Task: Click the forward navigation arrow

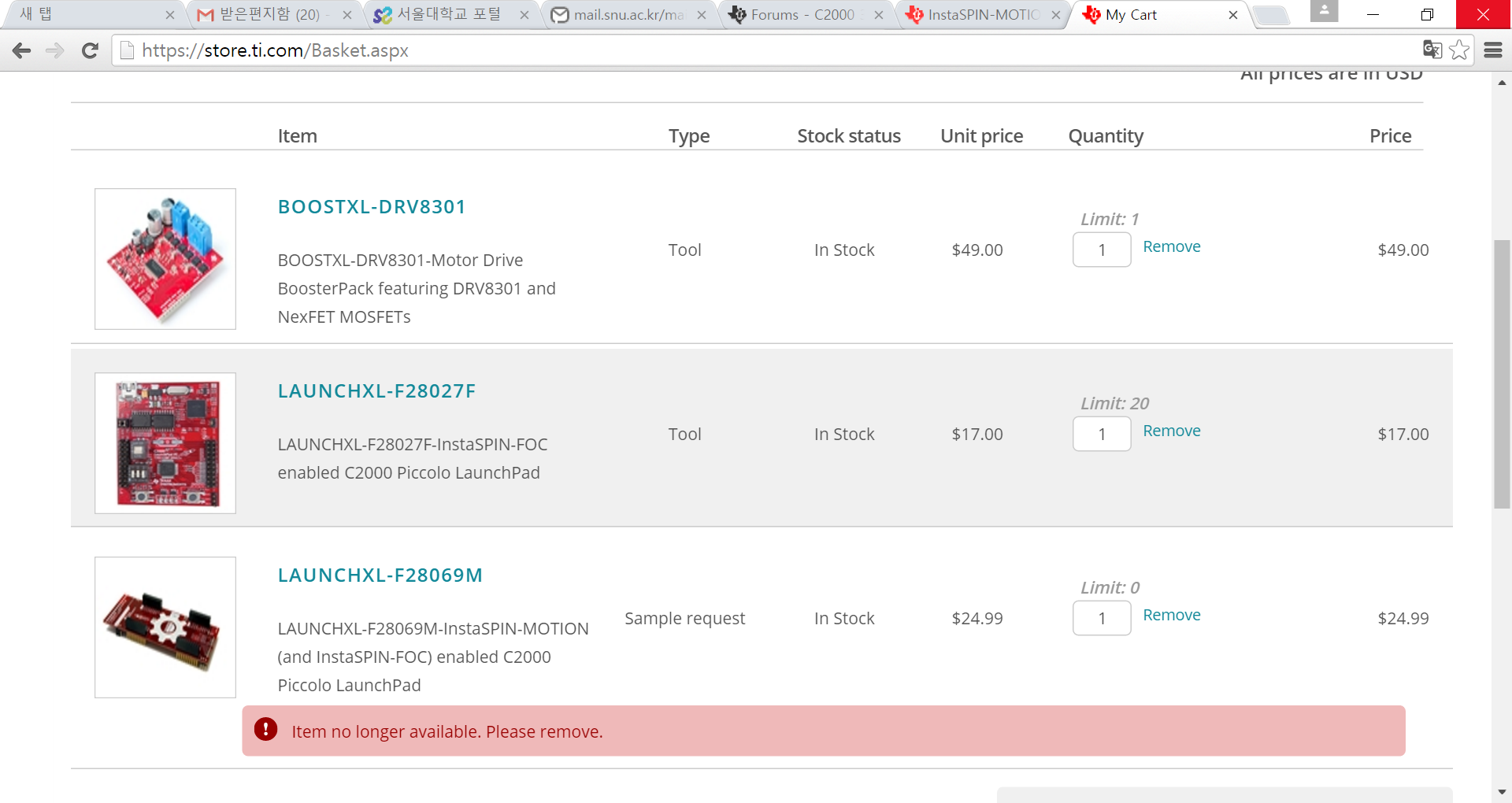Action: [x=54, y=50]
